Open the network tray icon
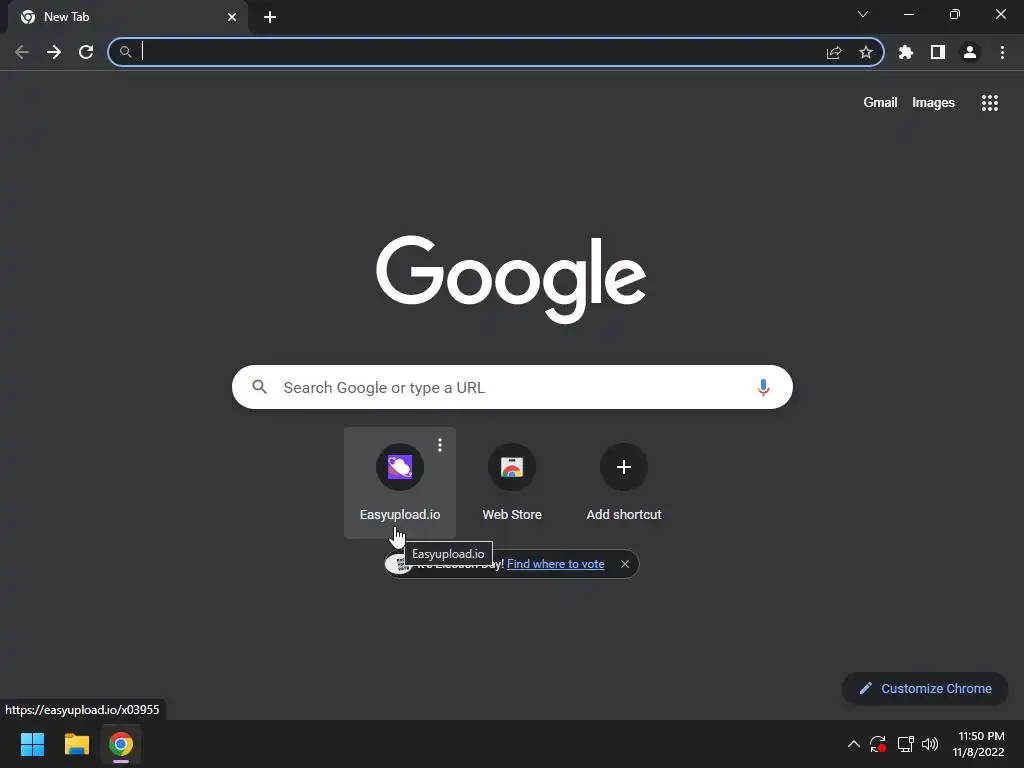 click(905, 744)
